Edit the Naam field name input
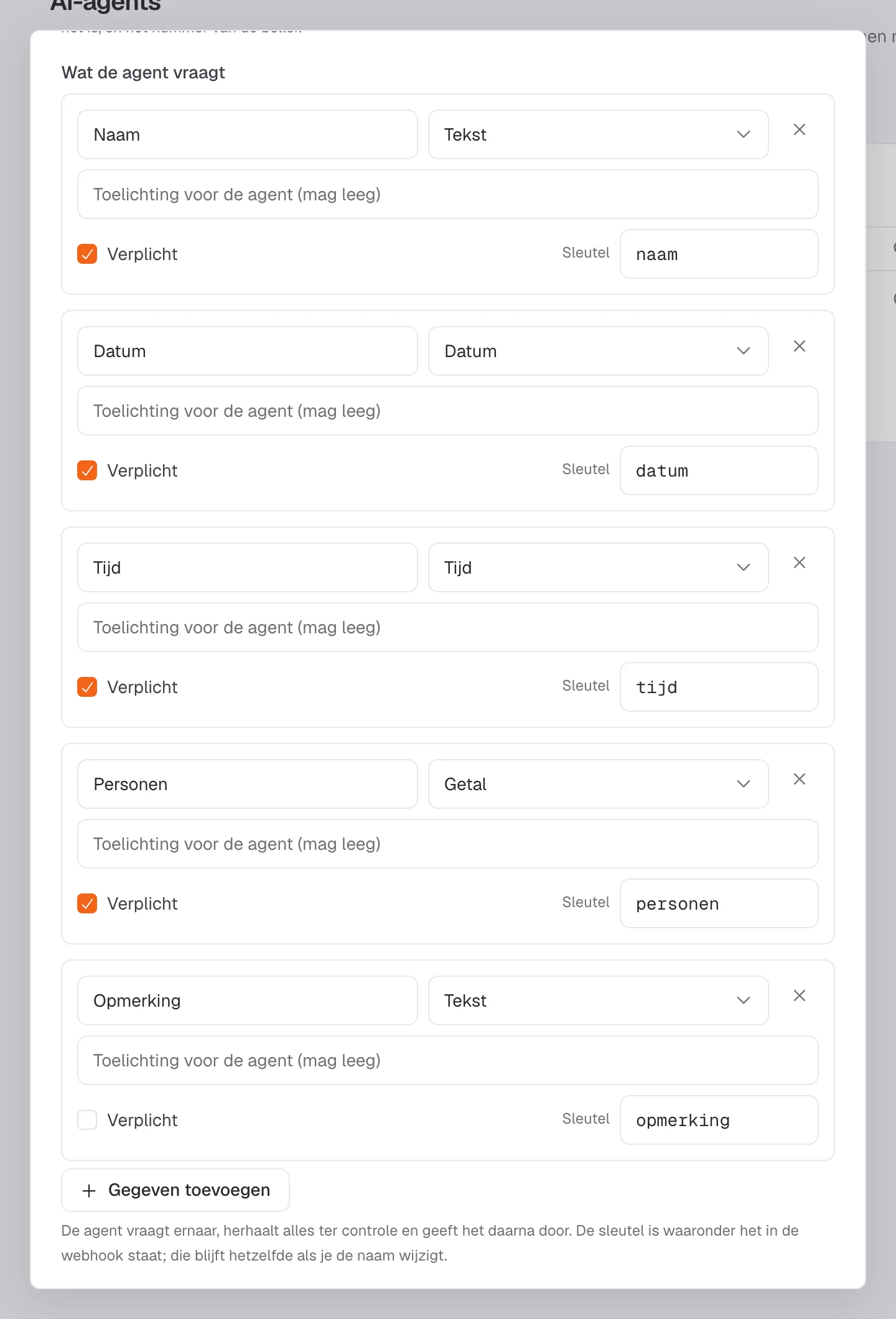Viewport: 896px width, 1319px height. click(248, 134)
